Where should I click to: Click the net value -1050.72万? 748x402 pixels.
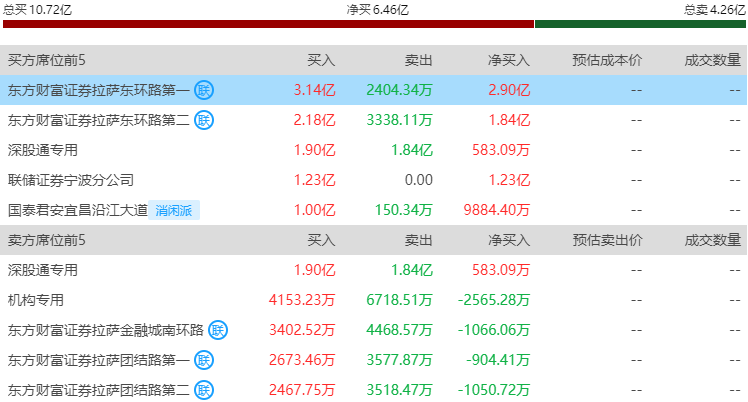[494, 390]
